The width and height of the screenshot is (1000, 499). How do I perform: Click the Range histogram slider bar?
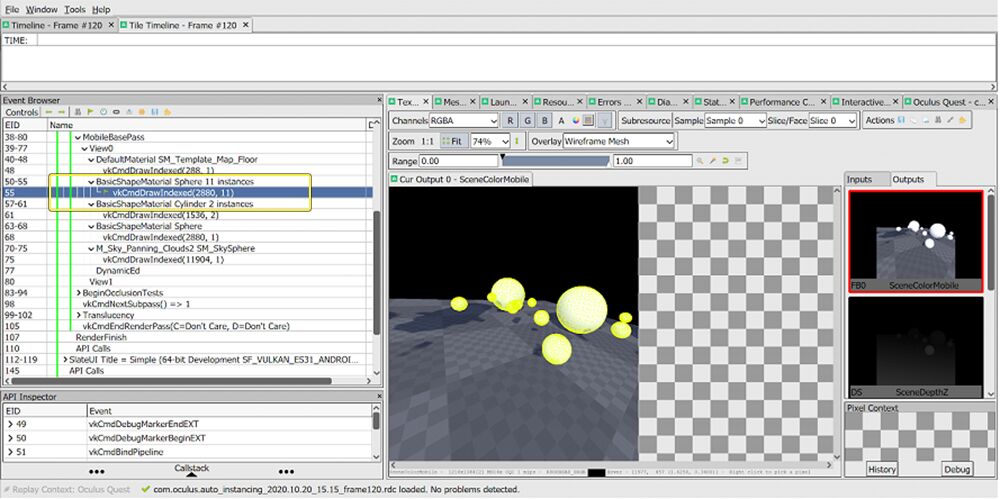554,161
